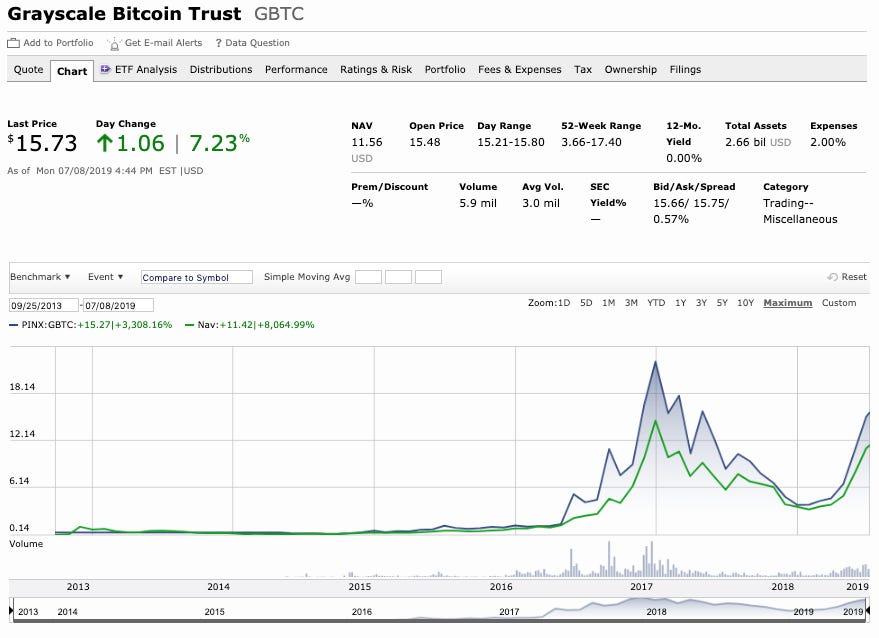The width and height of the screenshot is (879, 638).
Task: Click the Compare to Symbol field
Action: (197, 278)
